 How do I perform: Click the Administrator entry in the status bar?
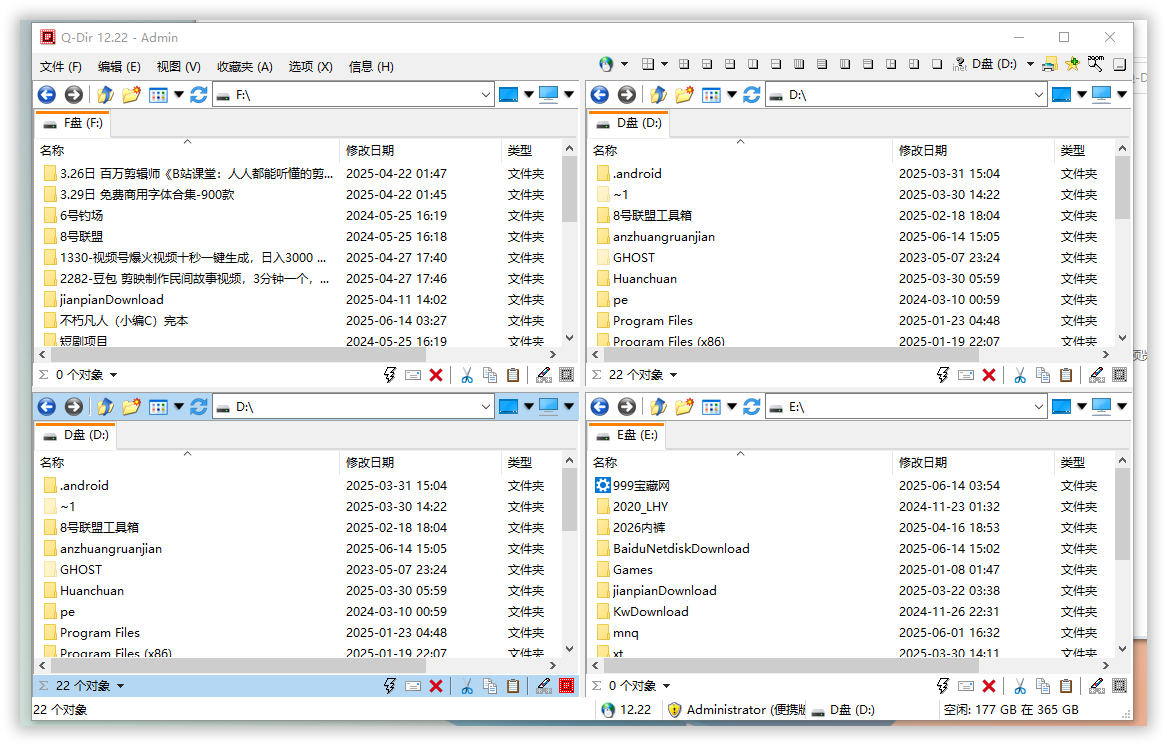(737, 710)
